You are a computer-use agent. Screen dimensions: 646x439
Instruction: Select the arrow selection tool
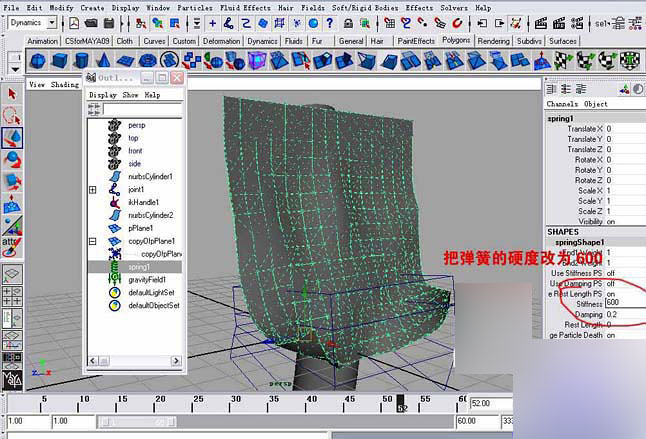tap(12, 93)
